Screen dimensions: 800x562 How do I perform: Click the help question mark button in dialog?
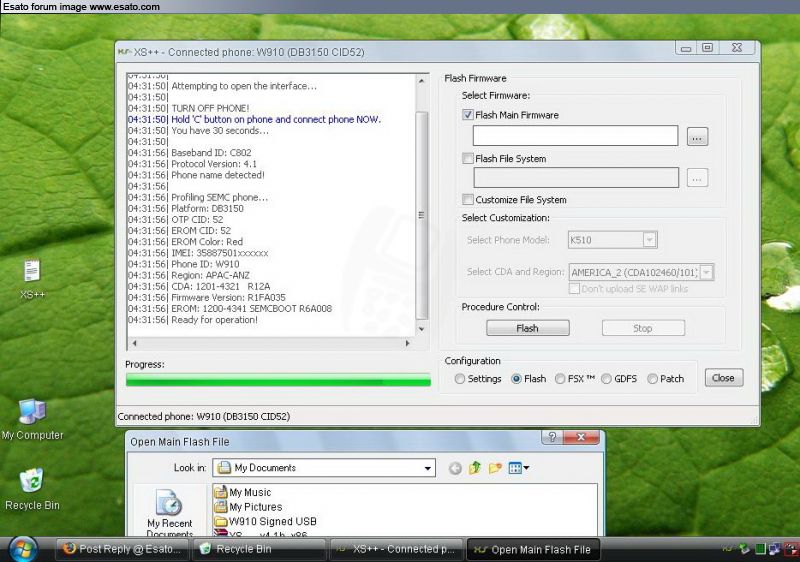pyautogui.click(x=552, y=437)
